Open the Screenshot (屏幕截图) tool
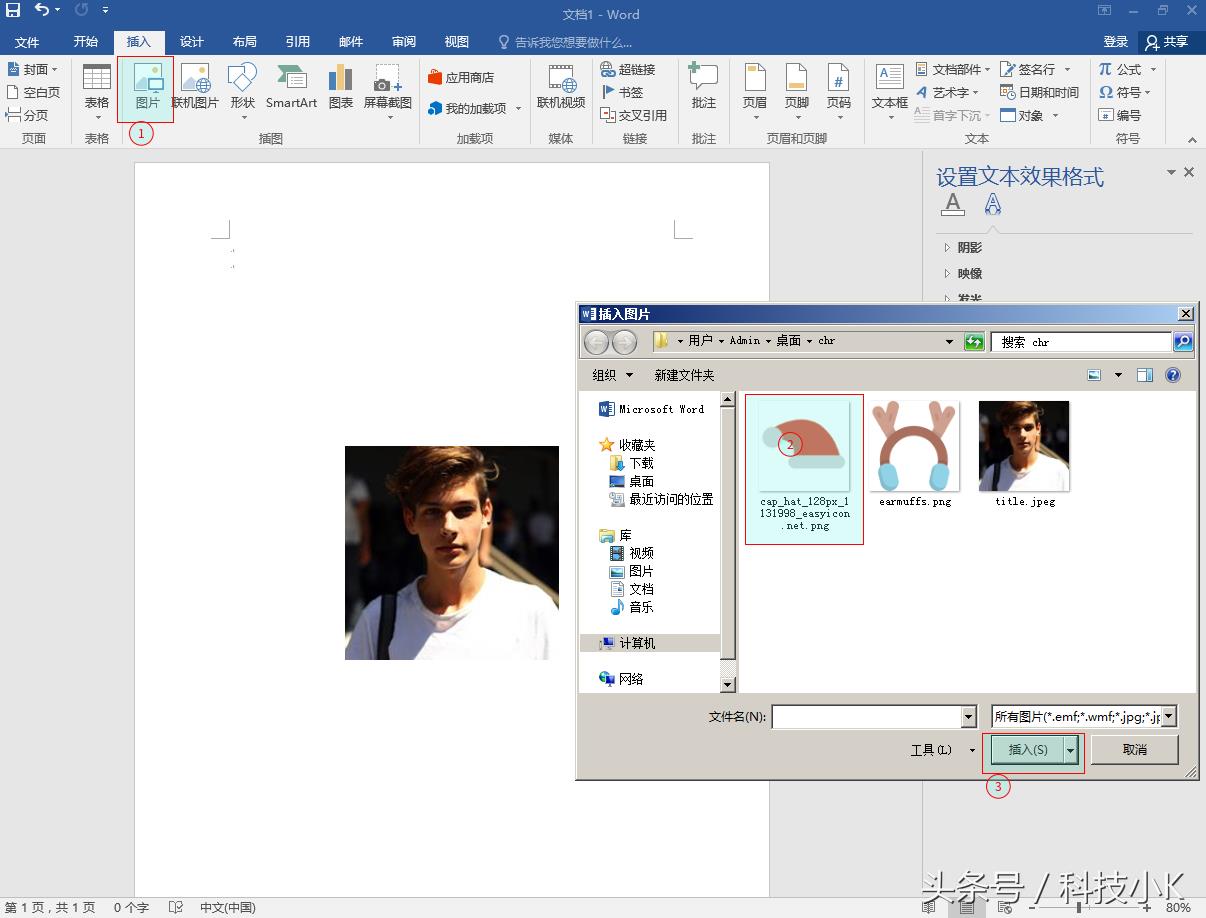The image size is (1206, 918). tap(387, 87)
